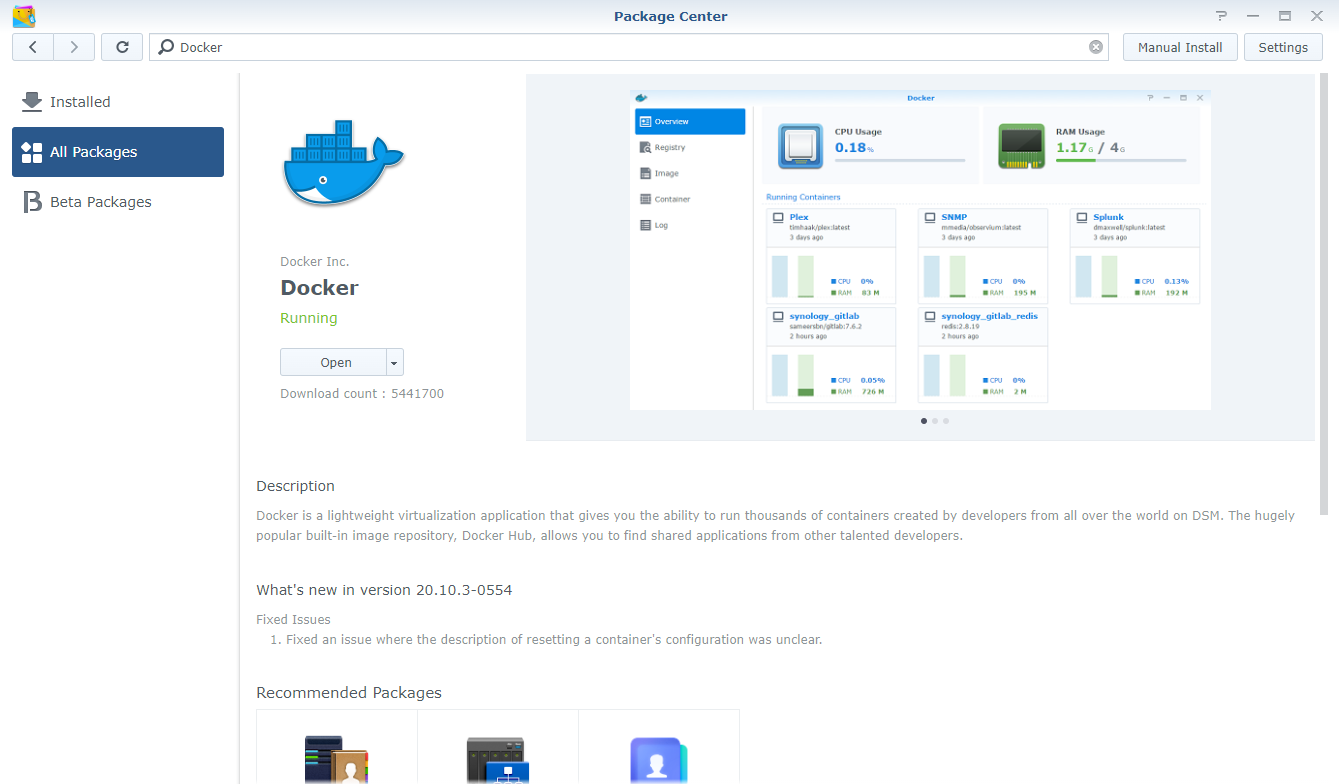The width and height of the screenshot is (1339, 784).
Task: Click the Beta Packages B icon
Action: pos(32,202)
